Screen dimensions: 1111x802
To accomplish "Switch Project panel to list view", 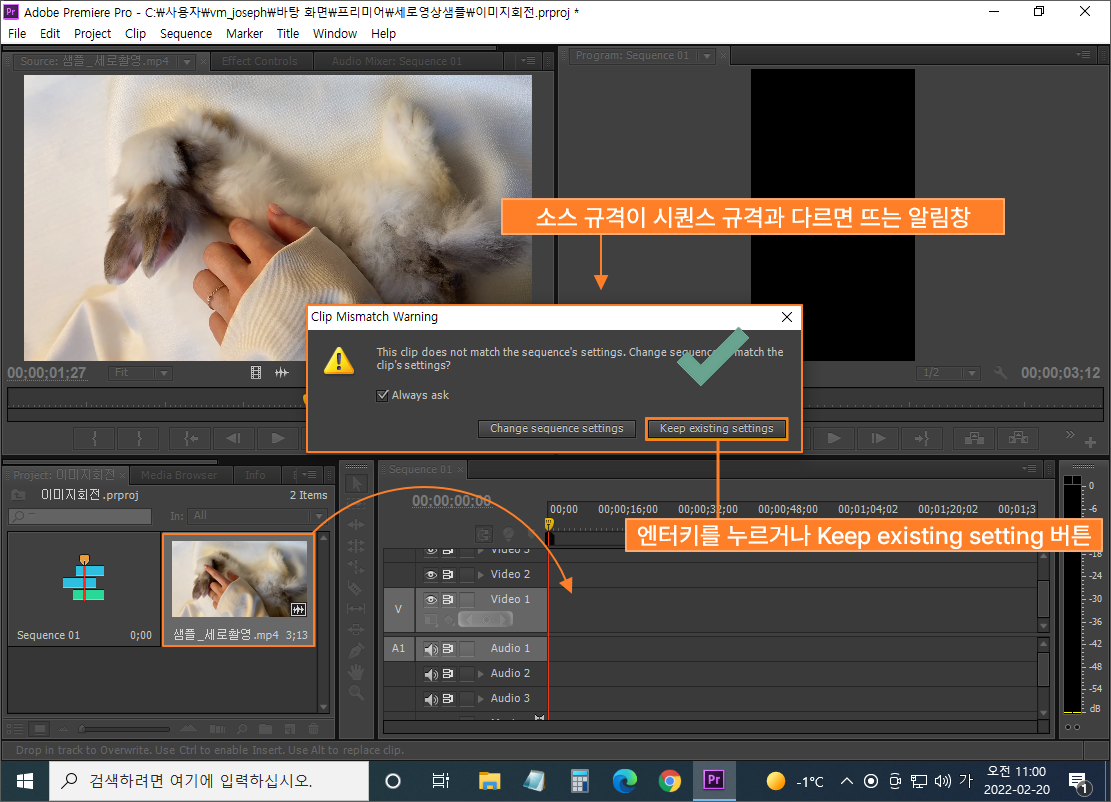I will click(x=16, y=728).
